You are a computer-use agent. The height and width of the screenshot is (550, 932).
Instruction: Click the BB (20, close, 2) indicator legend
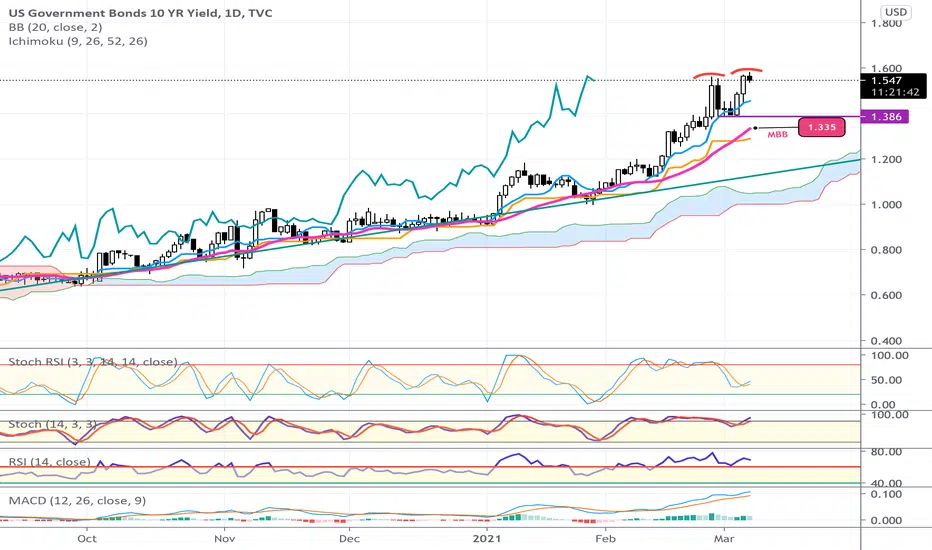click(x=55, y=27)
